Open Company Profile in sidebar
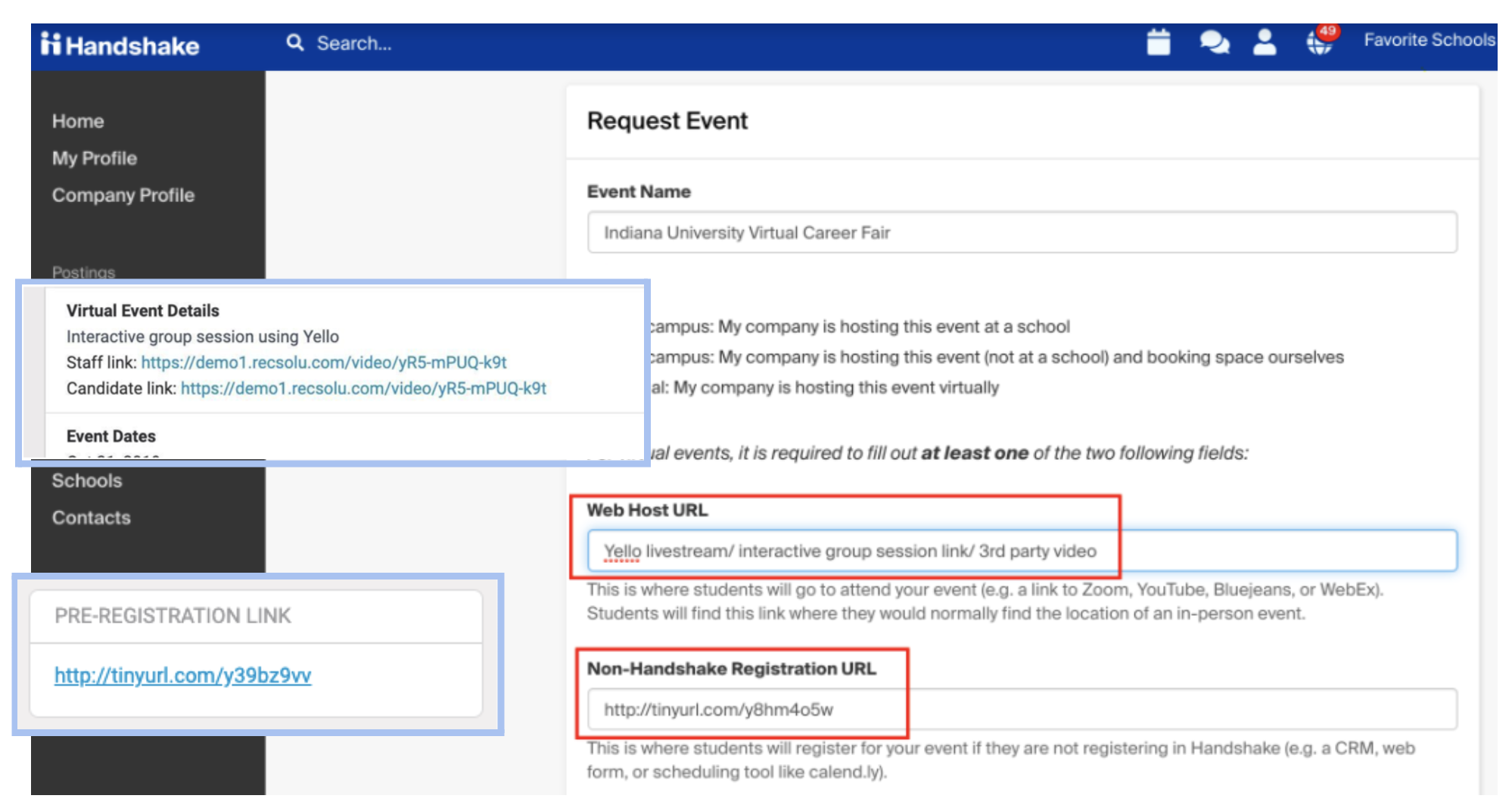The width and height of the screenshot is (1512, 811). [x=123, y=195]
